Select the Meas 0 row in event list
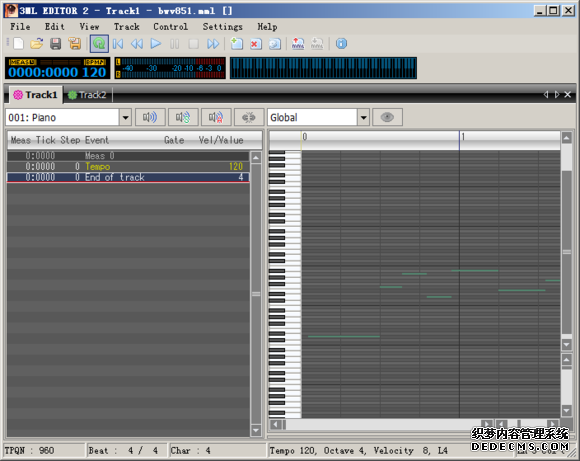 coord(128,156)
